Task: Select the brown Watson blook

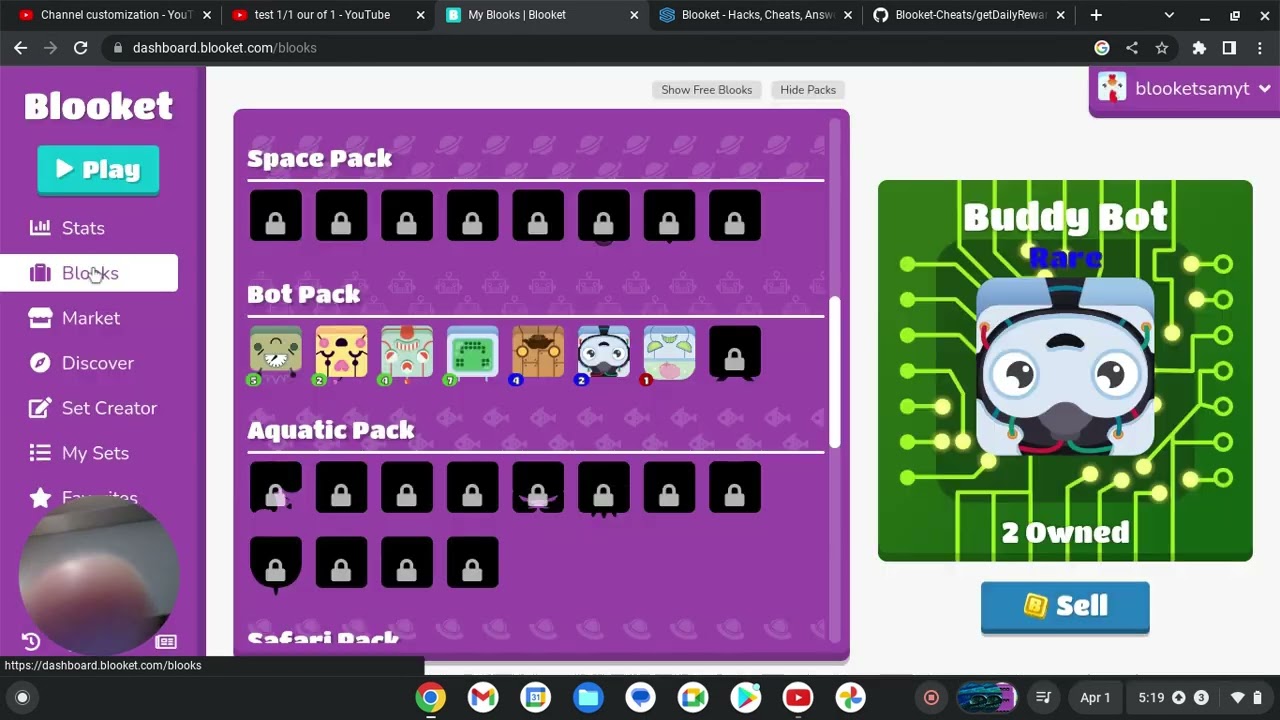Action: tap(538, 353)
